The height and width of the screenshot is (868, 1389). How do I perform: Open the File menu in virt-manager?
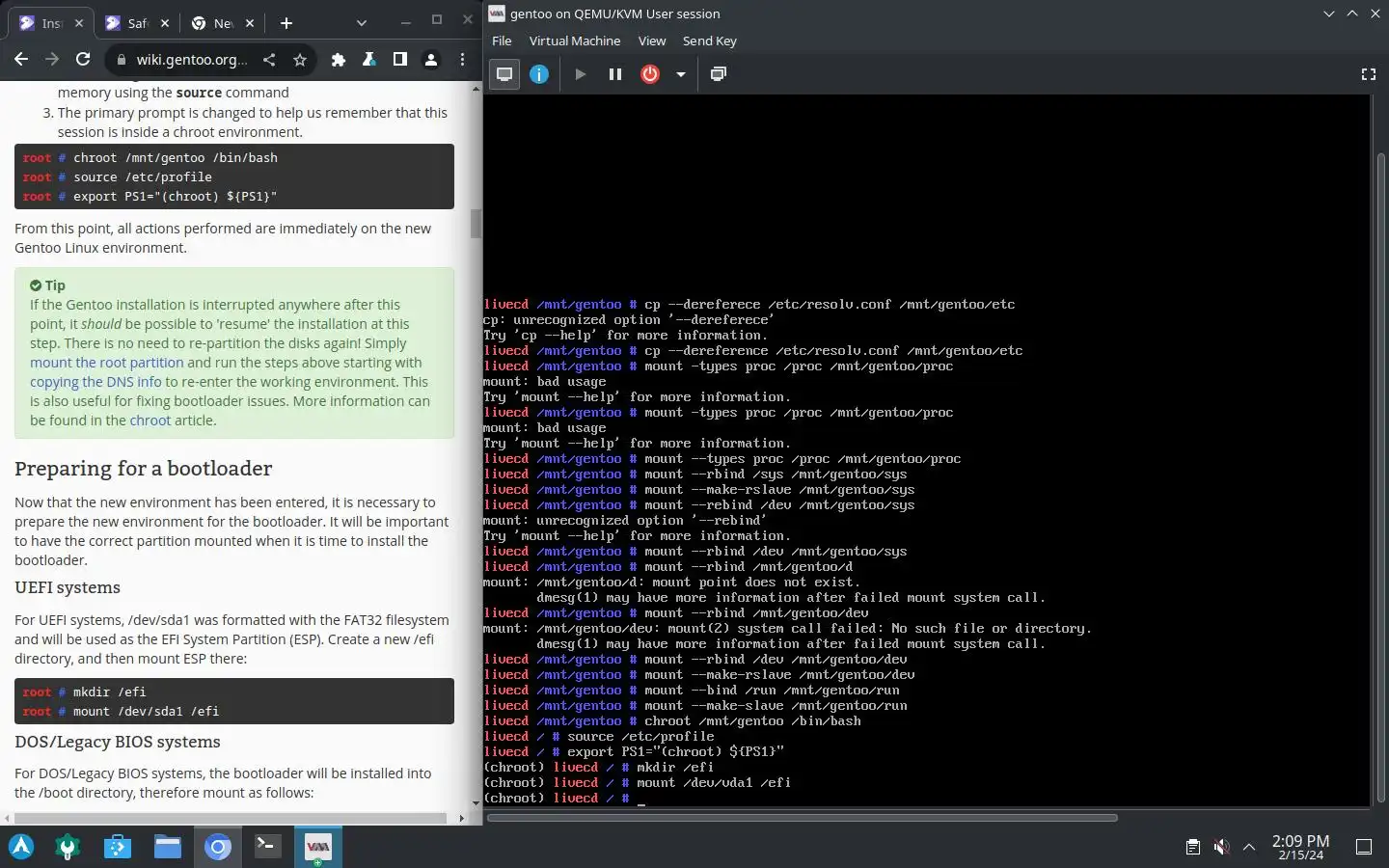[502, 41]
